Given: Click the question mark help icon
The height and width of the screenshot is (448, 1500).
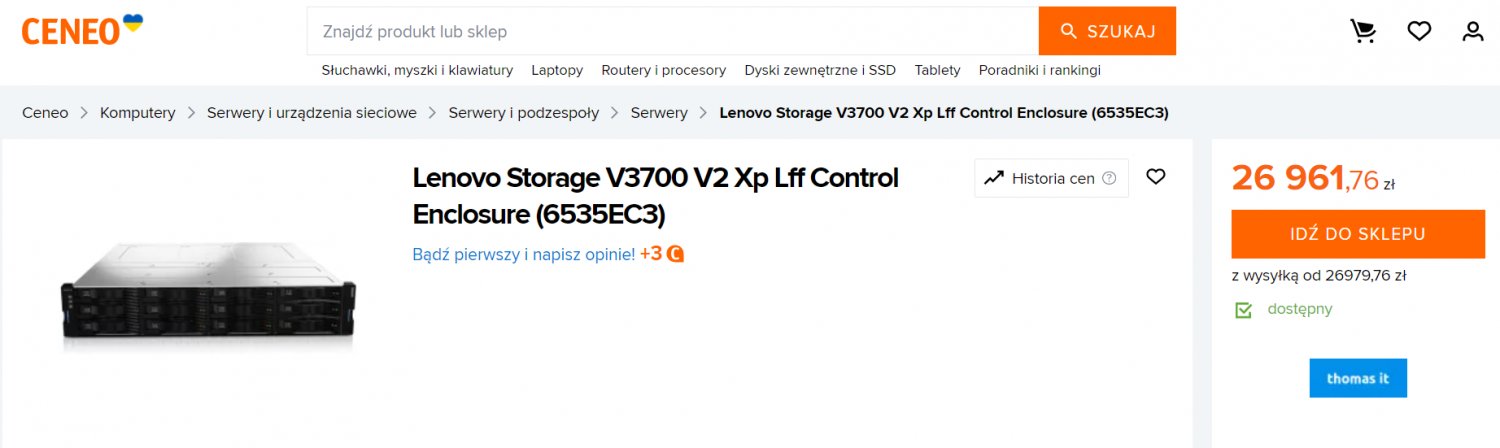Looking at the screenshot, I should [x=1109, y=179].
